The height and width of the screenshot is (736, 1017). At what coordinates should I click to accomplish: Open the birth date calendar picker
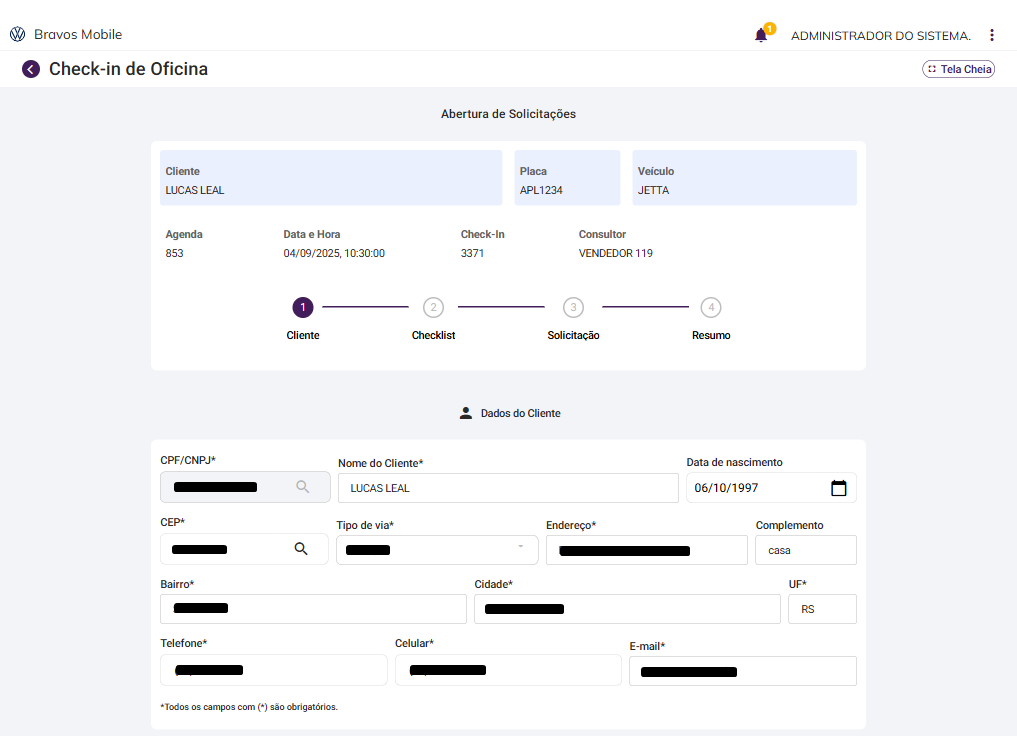point(839,488)
